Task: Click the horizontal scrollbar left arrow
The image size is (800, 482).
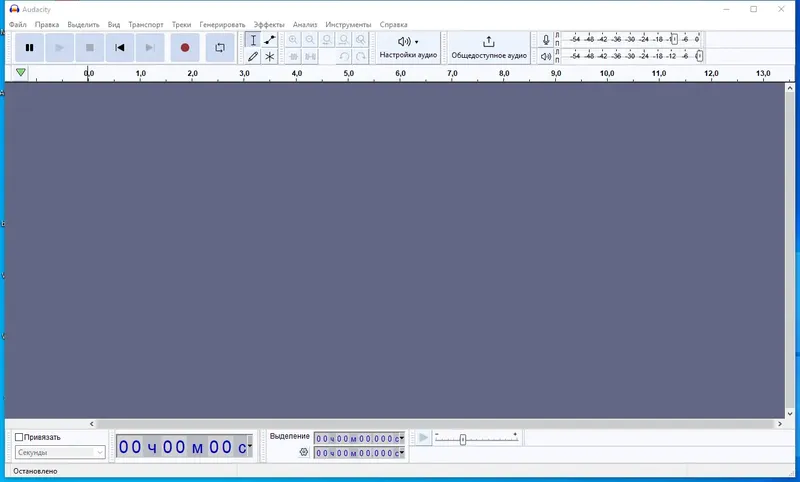Action: click(x=92, y=424)
